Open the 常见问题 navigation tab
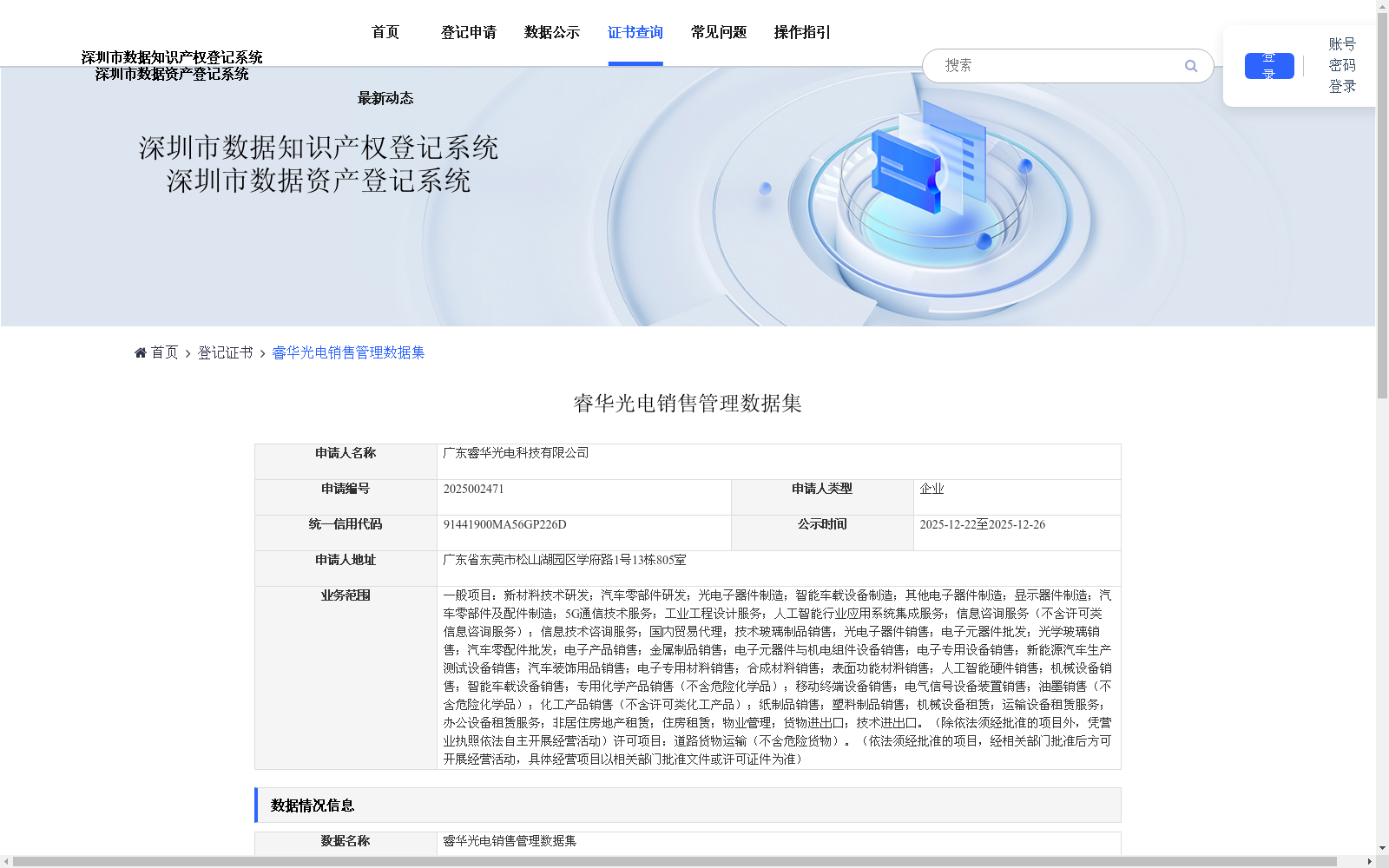 point(719,32)
